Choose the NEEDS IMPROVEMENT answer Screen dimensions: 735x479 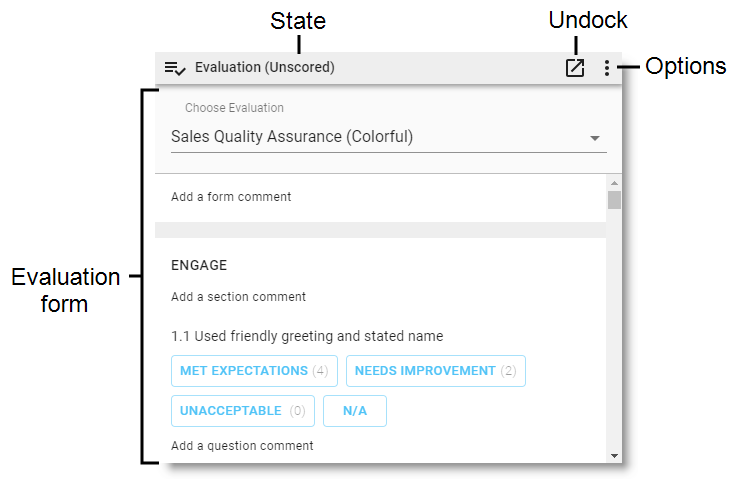click(x=435, y=371)
